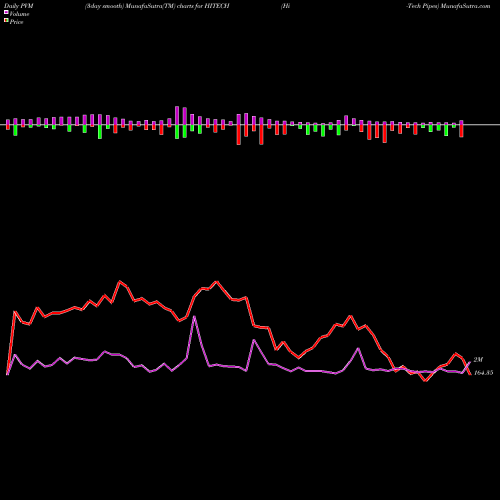Click the 'Price' legend label

(x=16, y=22)
